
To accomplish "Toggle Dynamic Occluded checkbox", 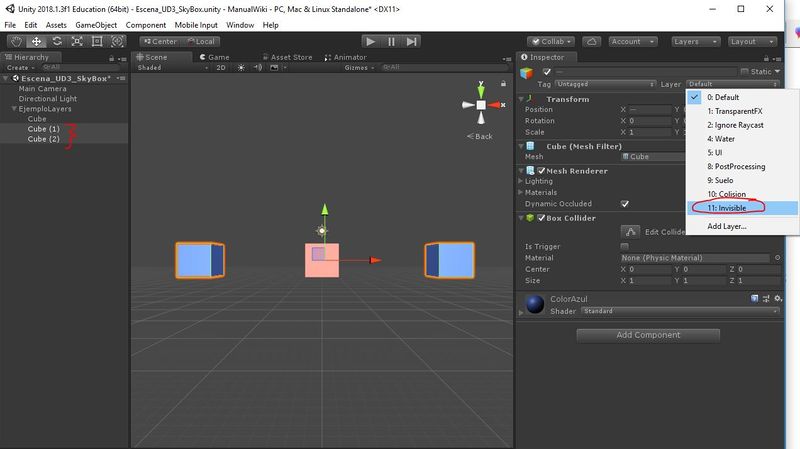I will click(x=624, y=204).
